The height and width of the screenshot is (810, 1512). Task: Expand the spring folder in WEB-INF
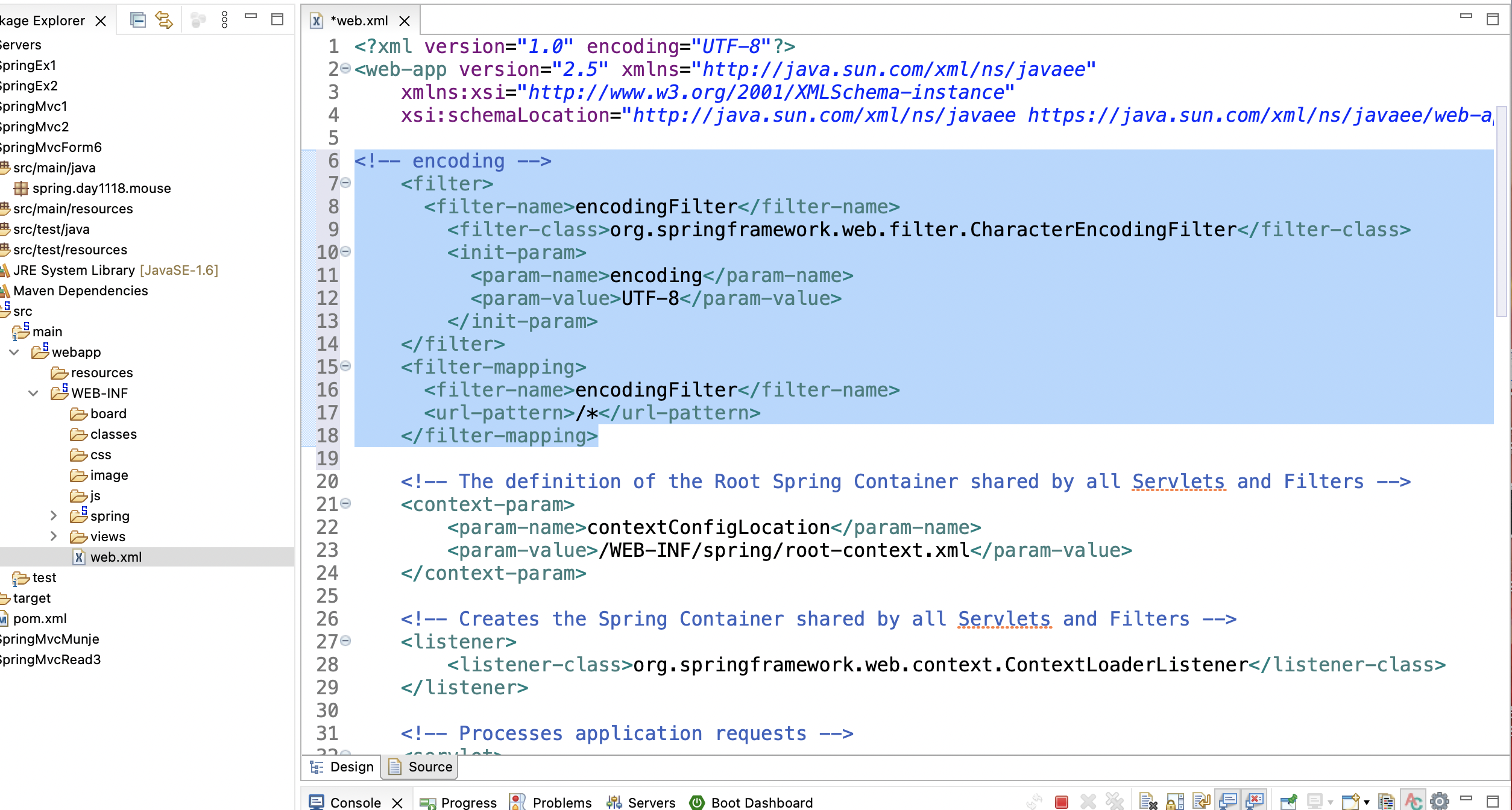[54, 516]
